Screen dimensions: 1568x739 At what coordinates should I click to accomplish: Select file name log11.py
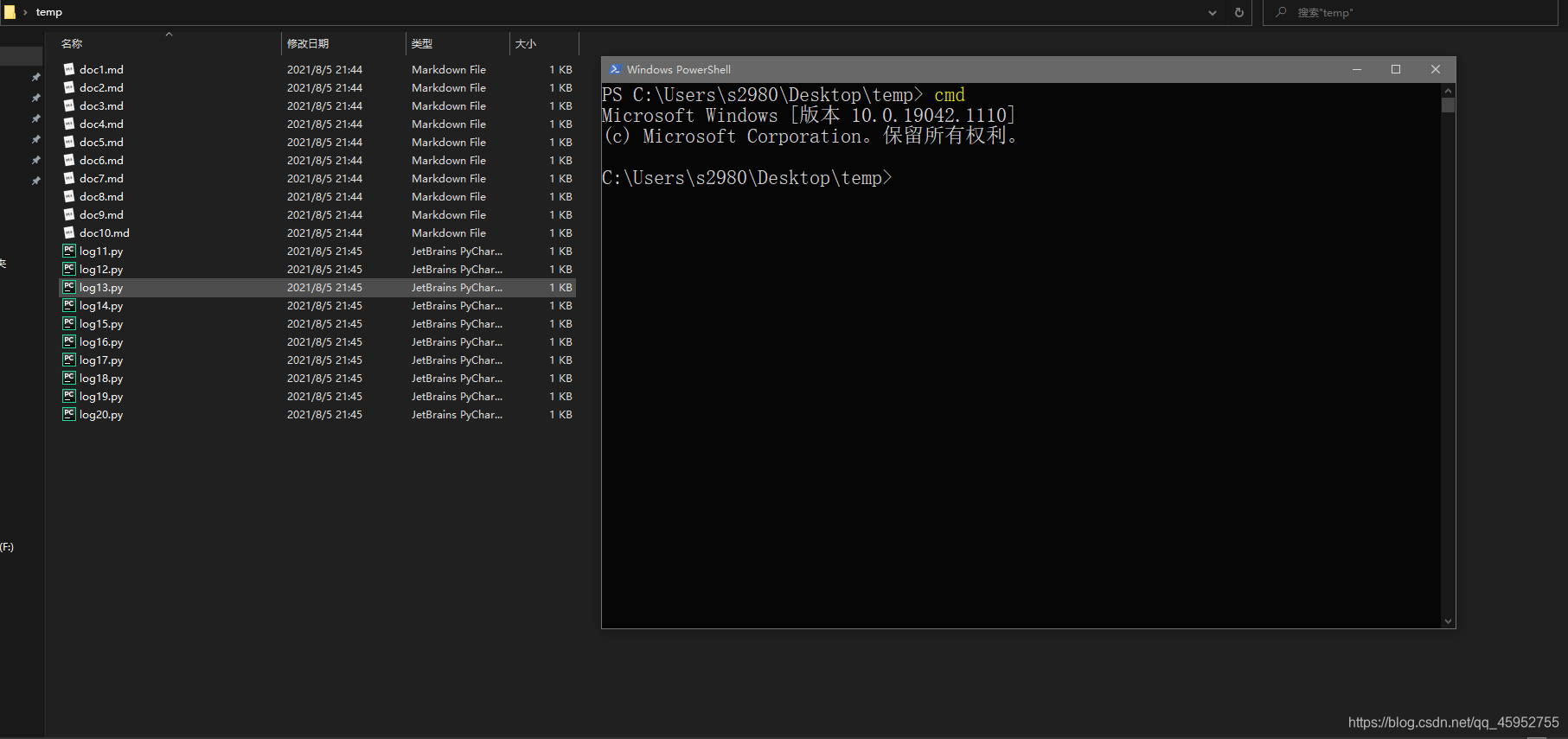pyautogui.click(x=101, y=251)
